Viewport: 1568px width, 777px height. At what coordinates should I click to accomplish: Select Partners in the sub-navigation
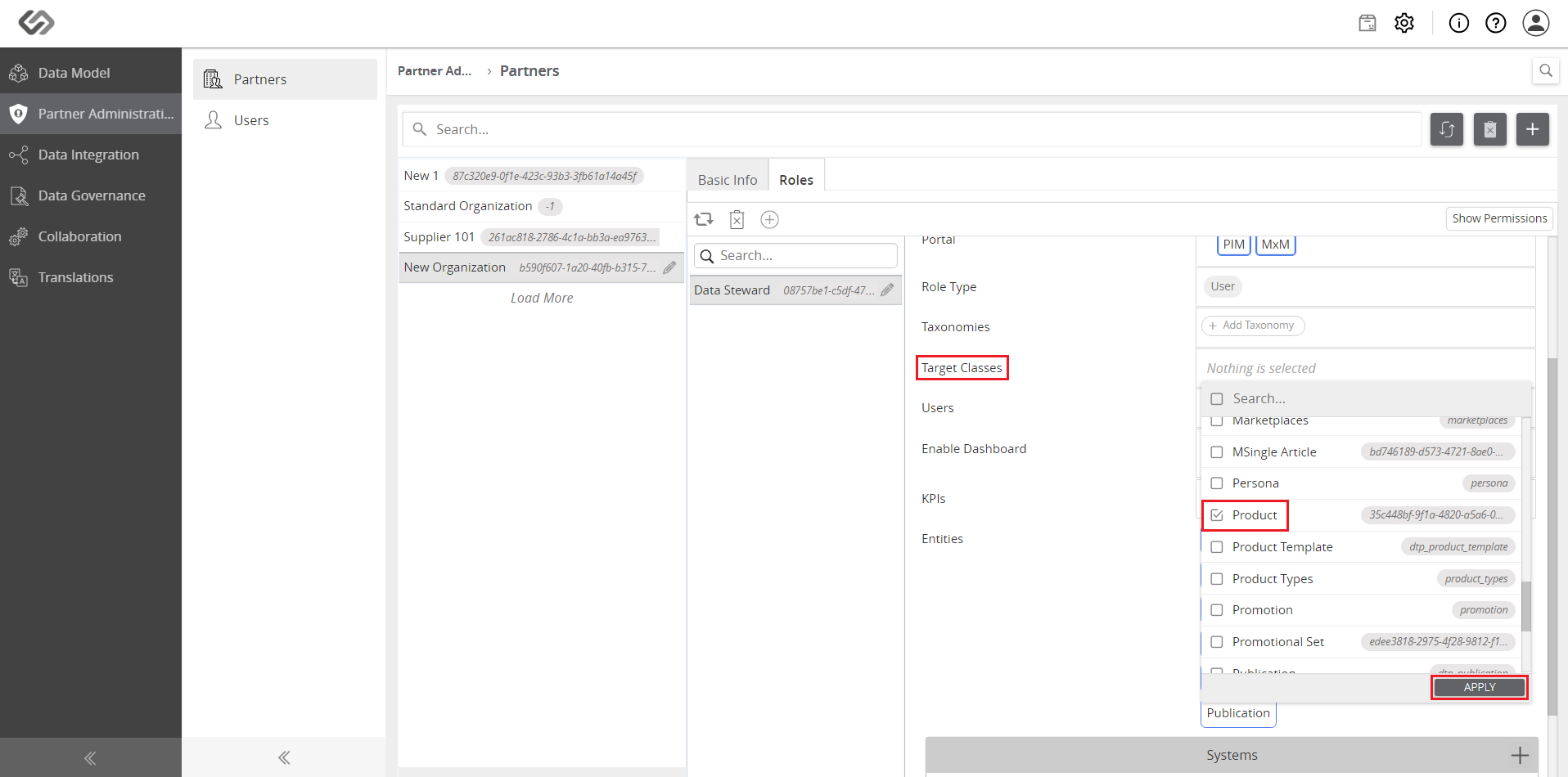pos(285,79)
